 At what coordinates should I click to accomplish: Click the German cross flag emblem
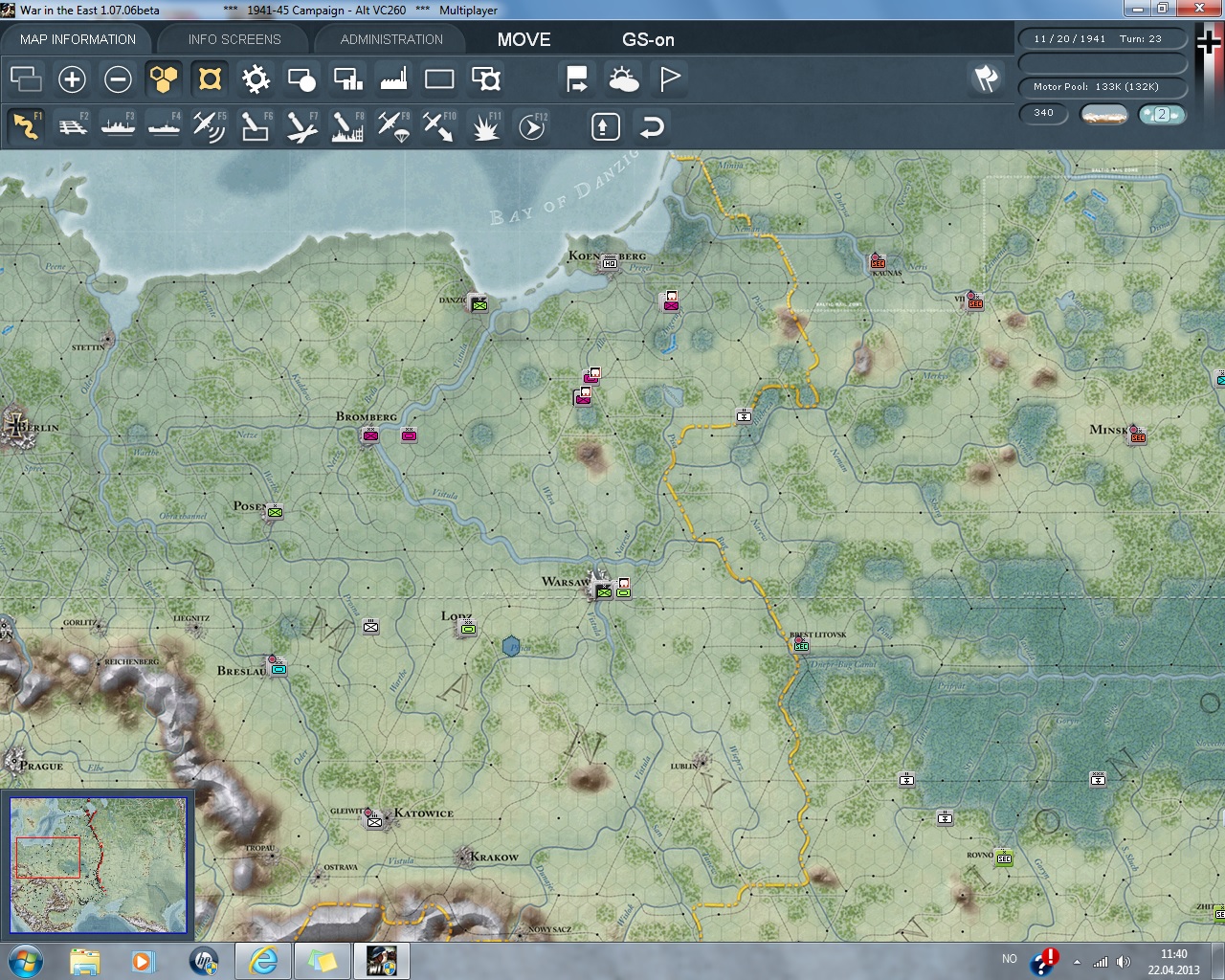tap(1208, 41)
